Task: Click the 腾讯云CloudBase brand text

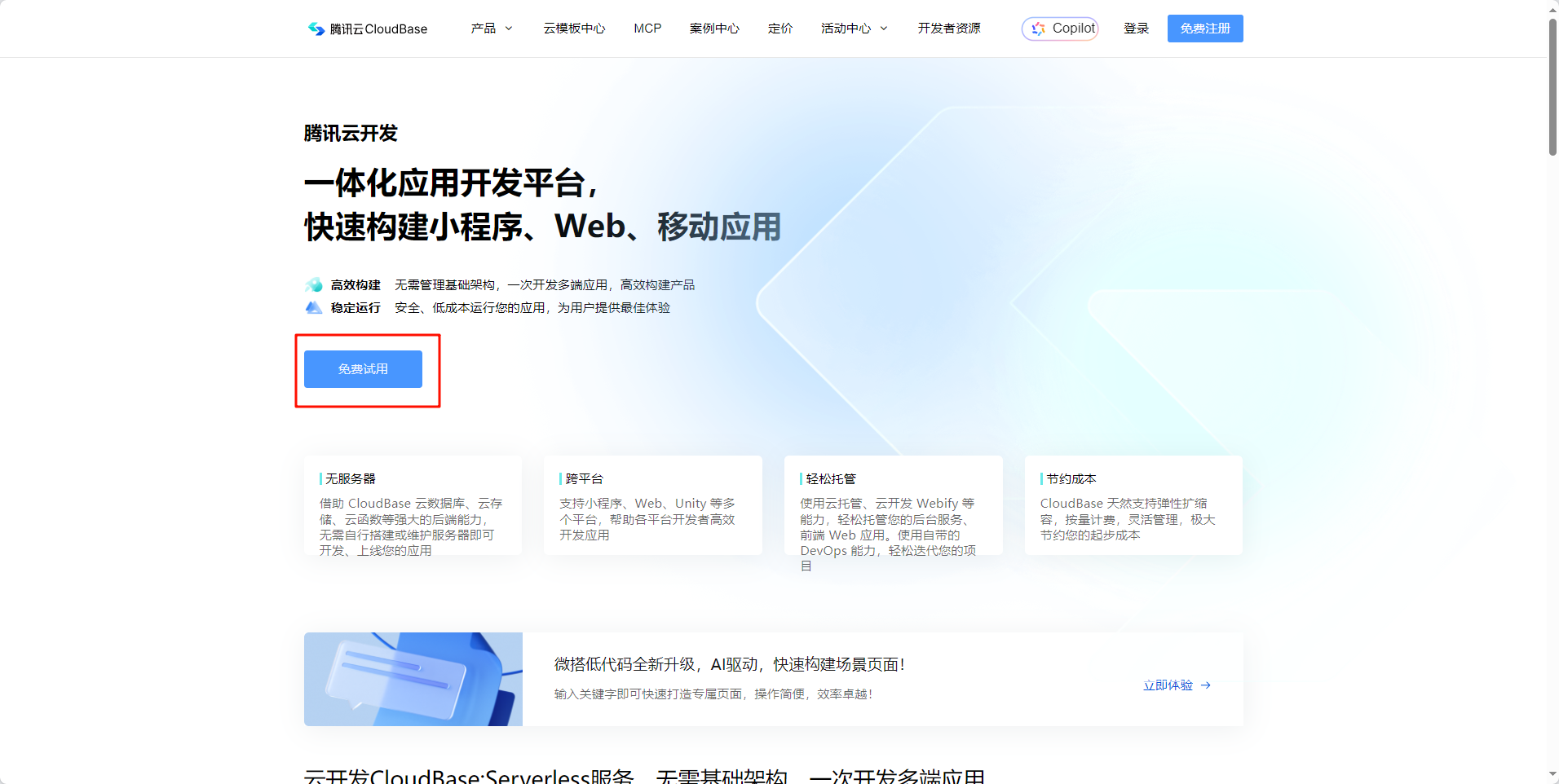Action: pos(378,29)
